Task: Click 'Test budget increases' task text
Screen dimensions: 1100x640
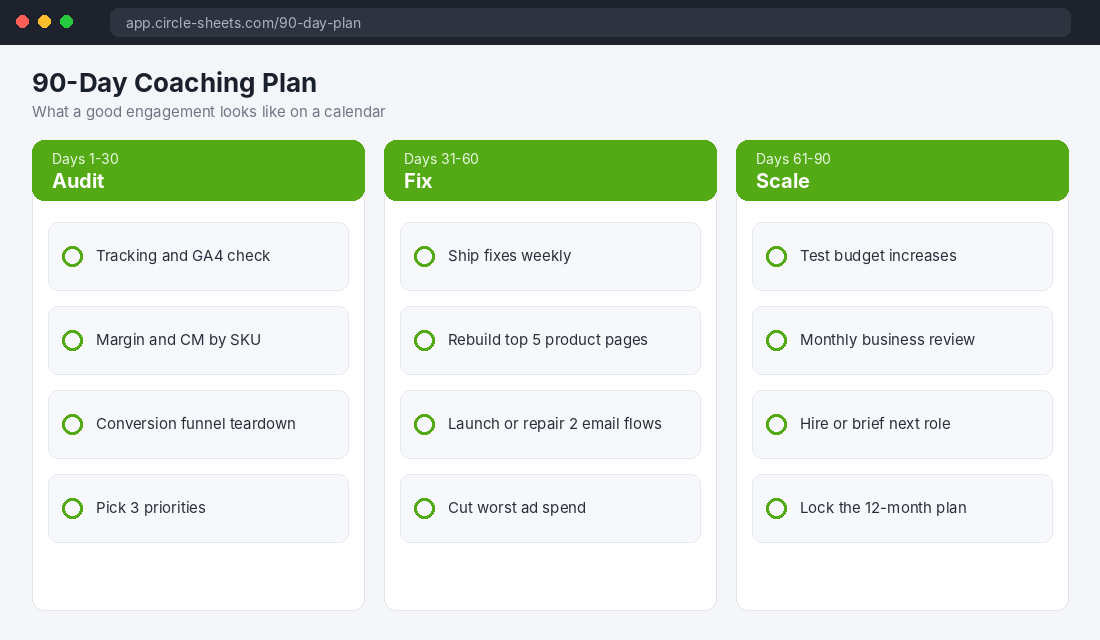Action: (878, 256)
